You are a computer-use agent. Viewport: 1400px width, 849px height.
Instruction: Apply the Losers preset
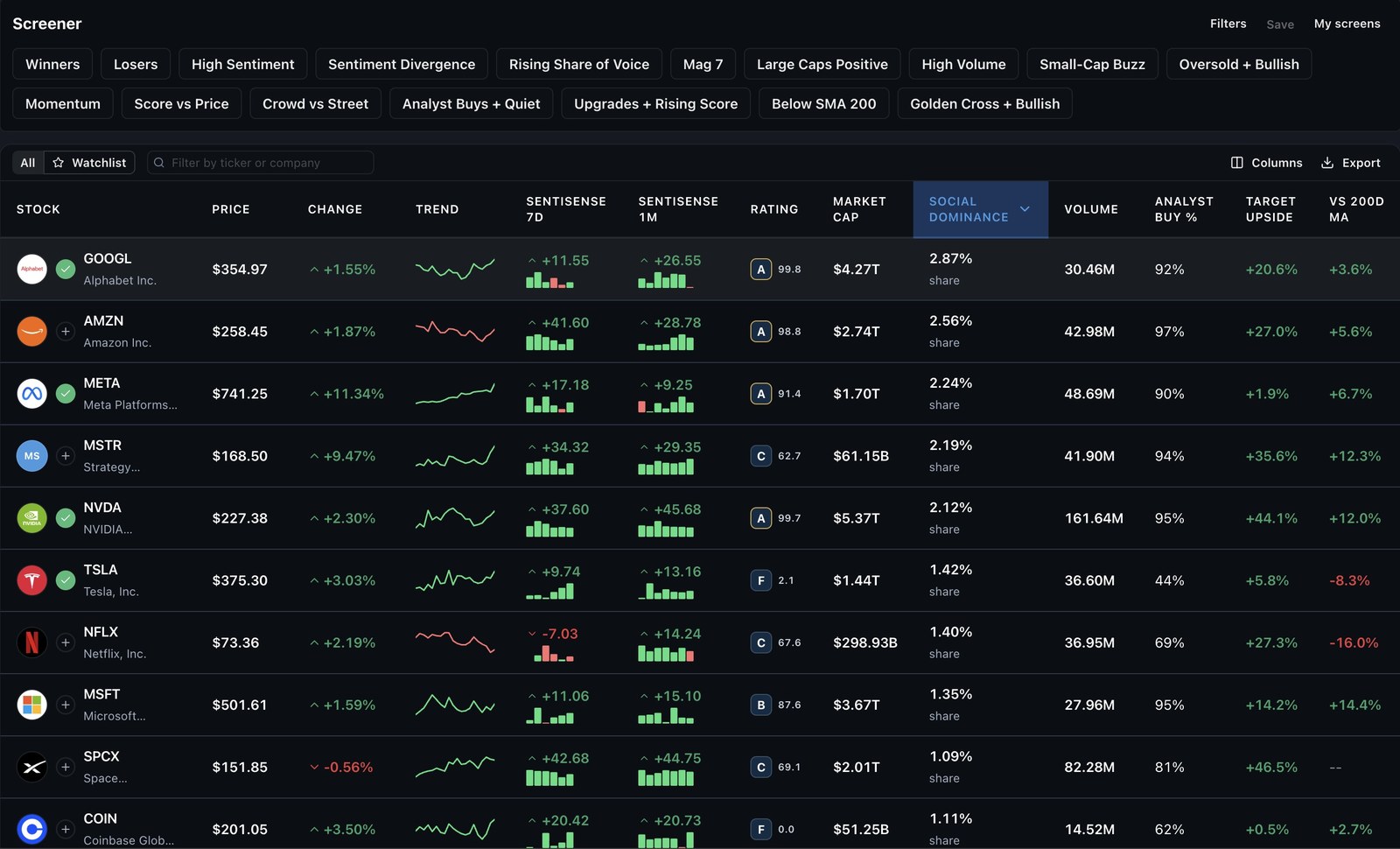136,64
